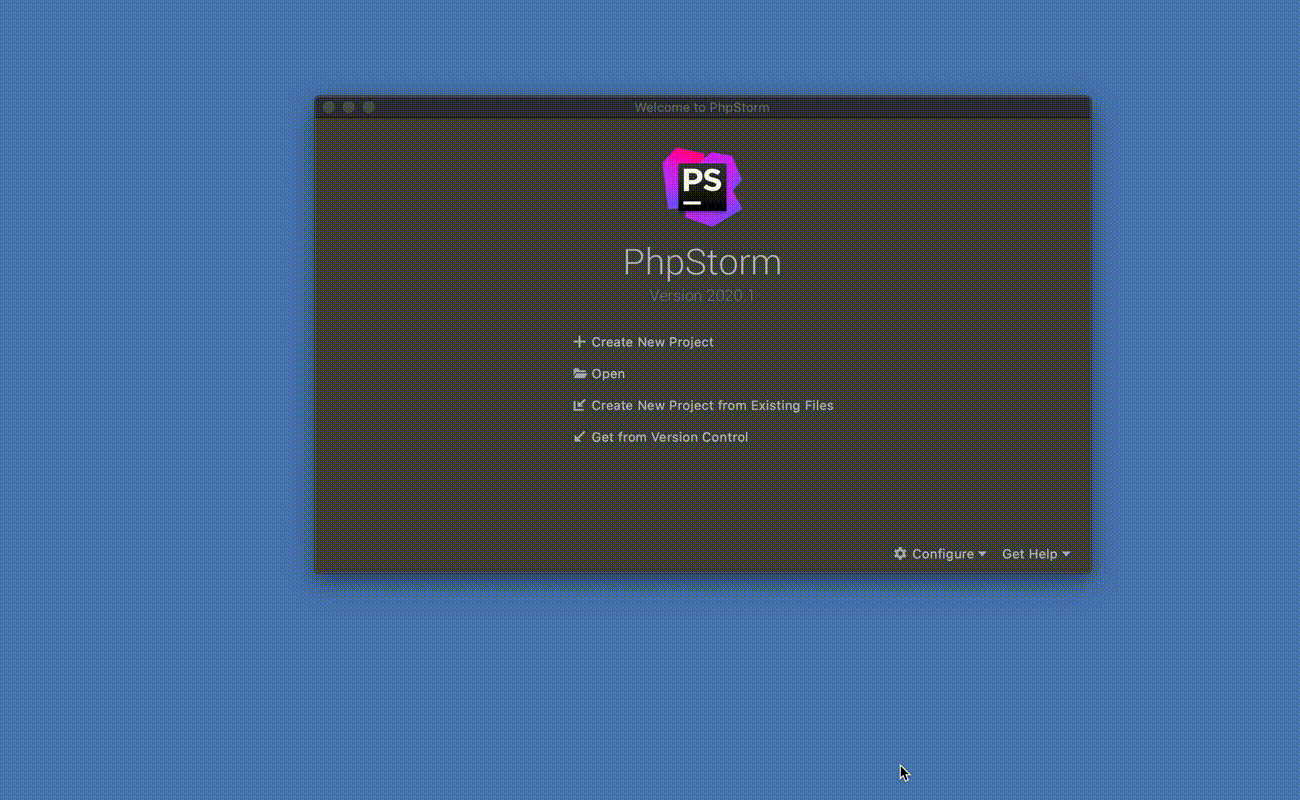Click the large PhpStorm title text

702,262
